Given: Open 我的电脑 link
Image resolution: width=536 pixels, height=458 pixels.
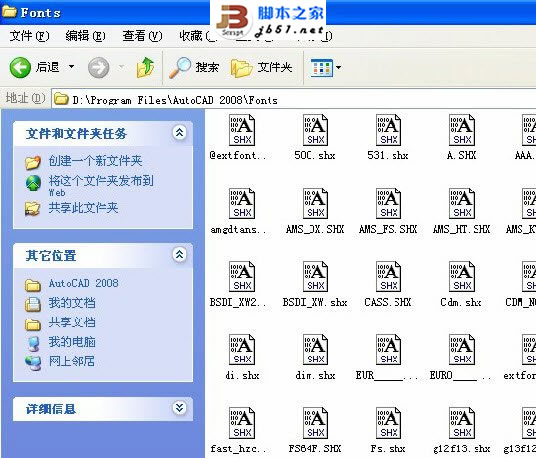Looking at the screenshot, I should point(72,341).
